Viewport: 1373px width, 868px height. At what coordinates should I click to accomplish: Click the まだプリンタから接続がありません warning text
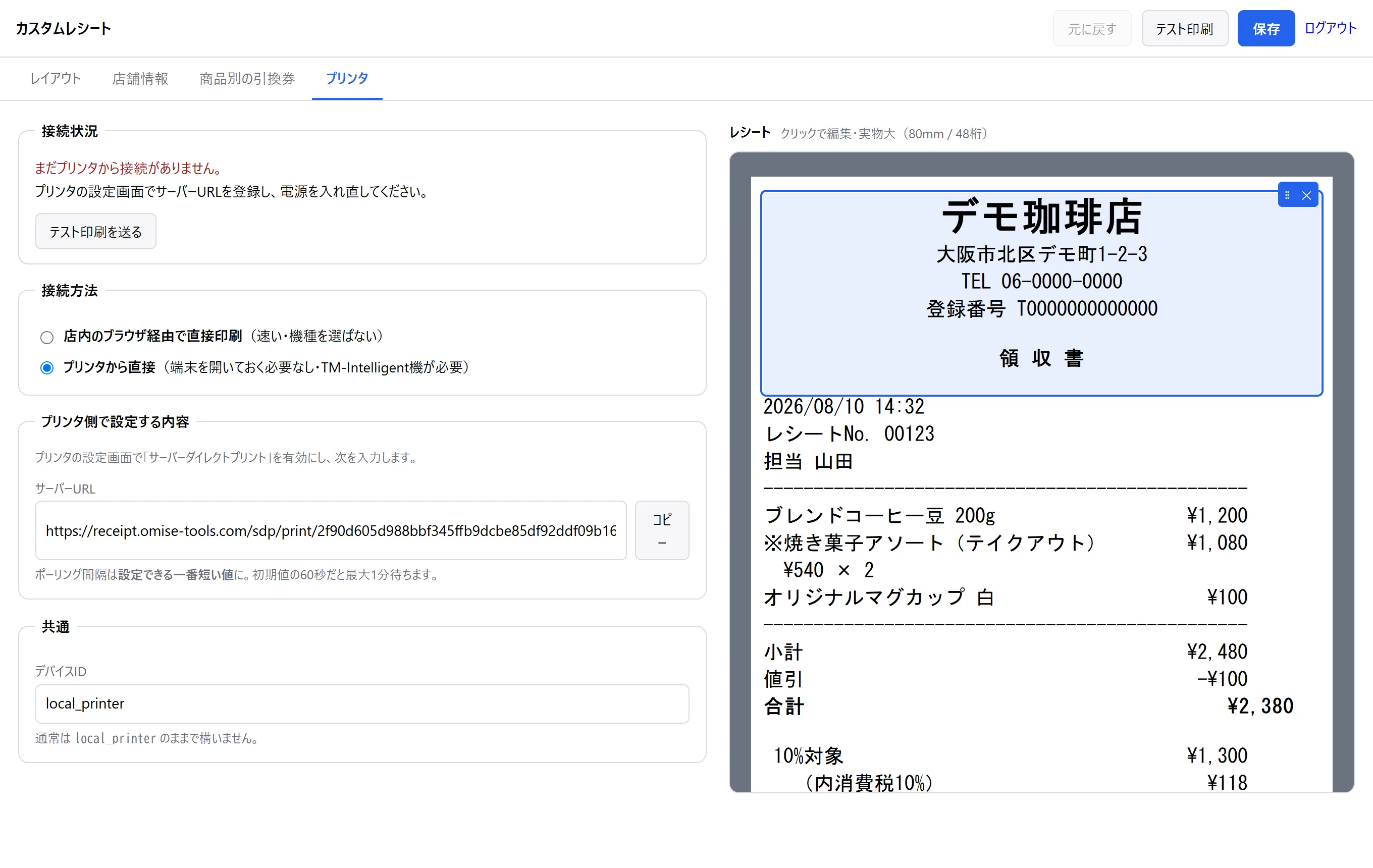pos(129,168)
